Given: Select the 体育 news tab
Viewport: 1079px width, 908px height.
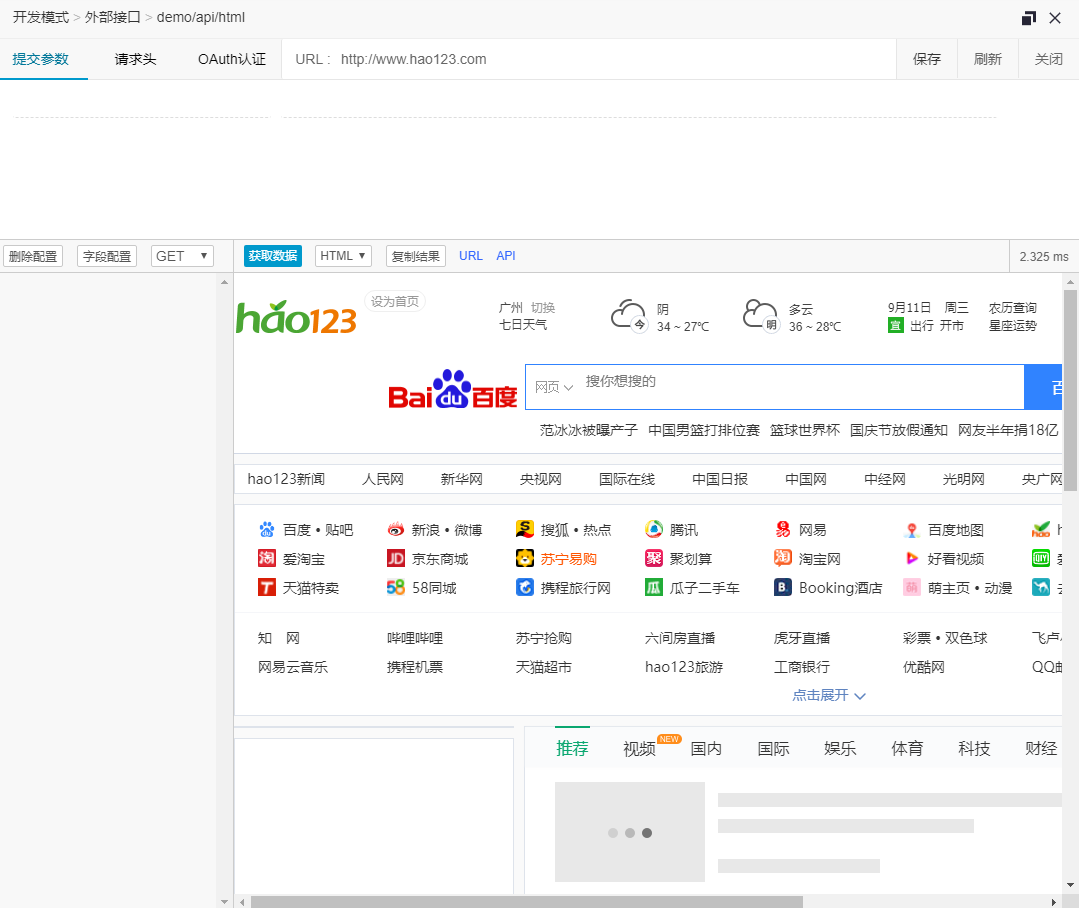Looking at the screenshot, I should (907, 748).
